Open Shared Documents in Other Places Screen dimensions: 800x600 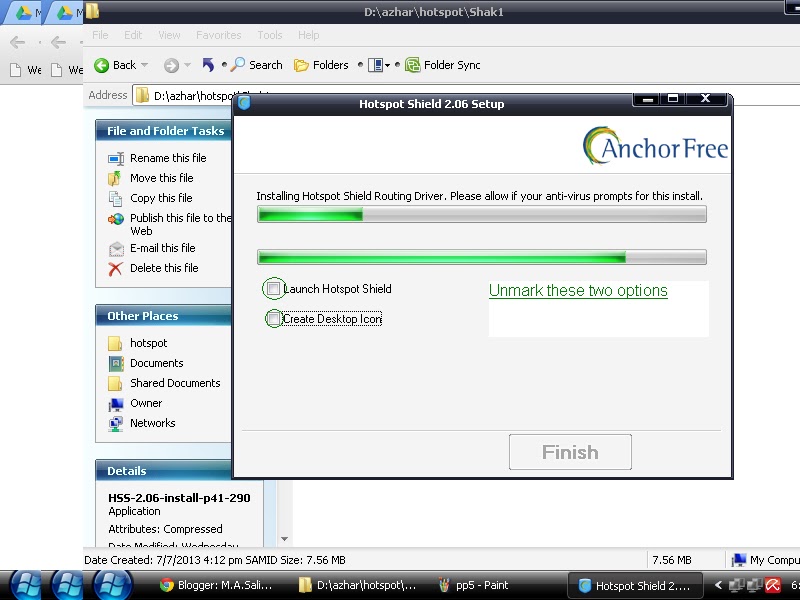pyautogui.click(x=175, y=383)
